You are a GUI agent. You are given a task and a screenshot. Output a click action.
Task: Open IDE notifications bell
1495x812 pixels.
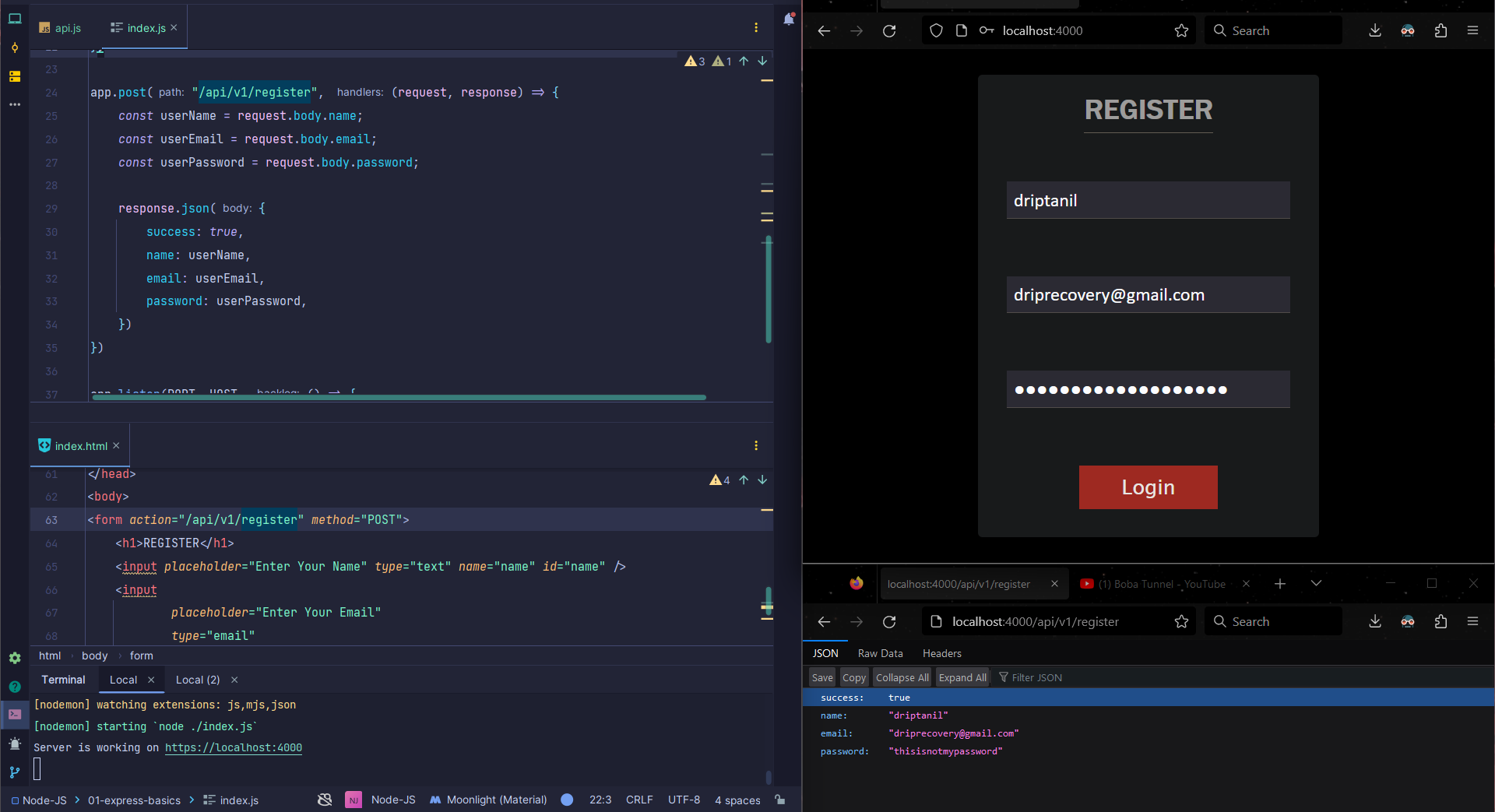coord(789,19)
